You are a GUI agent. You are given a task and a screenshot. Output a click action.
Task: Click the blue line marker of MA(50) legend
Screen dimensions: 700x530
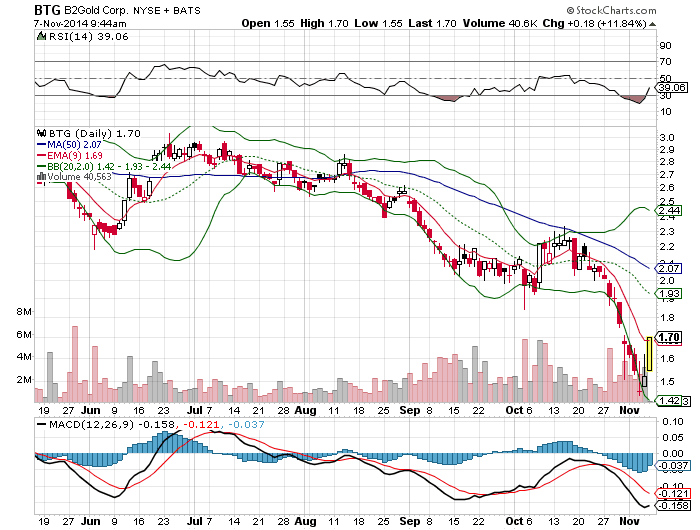(x=42, y=144)
